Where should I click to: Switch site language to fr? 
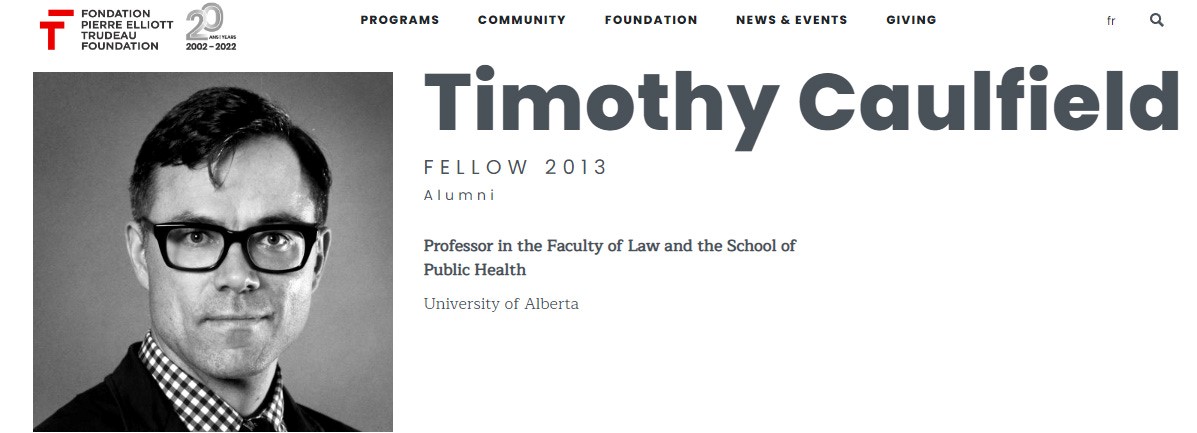tap(1111, 21)
